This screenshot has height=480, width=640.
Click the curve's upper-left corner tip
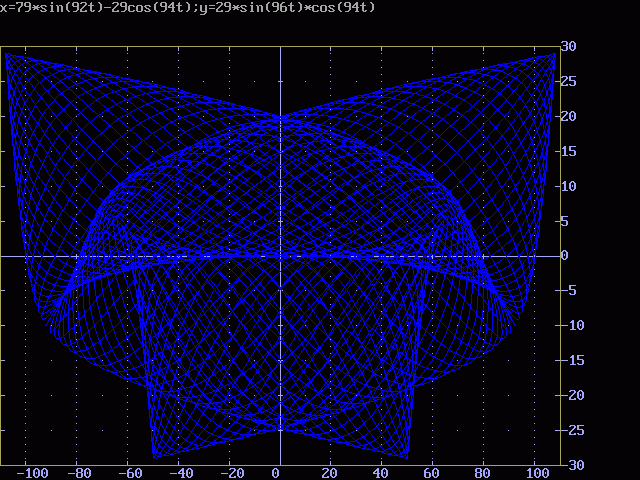7,54
